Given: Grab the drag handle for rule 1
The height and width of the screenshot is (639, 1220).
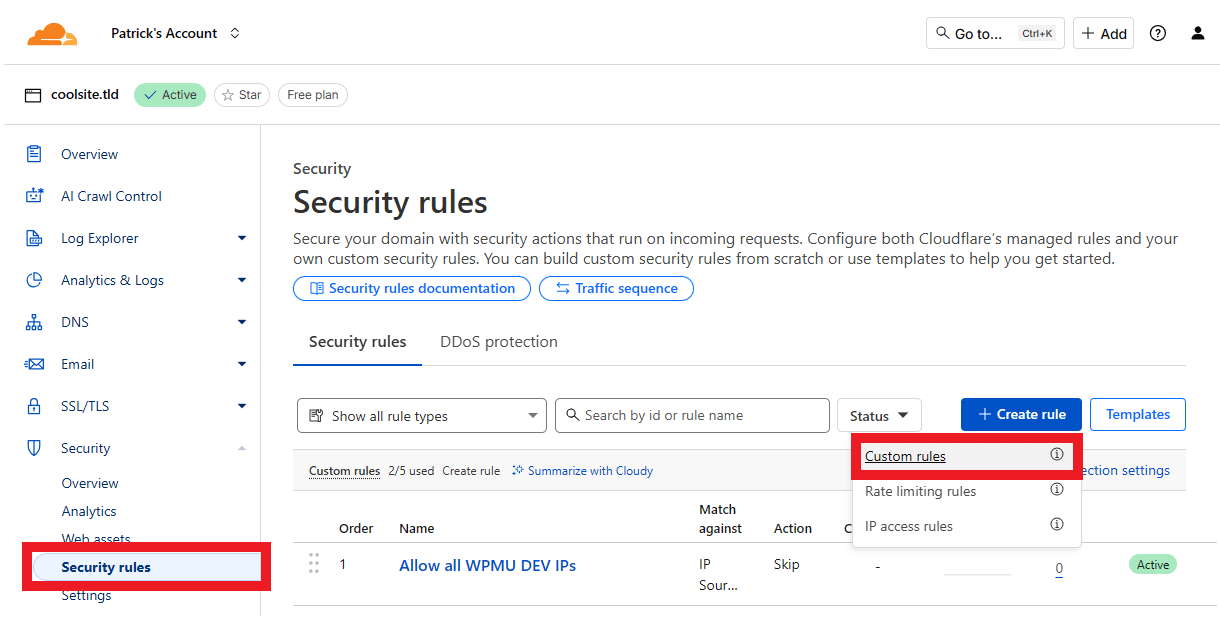Looking at the screenshot, I should tap(314, 564).
